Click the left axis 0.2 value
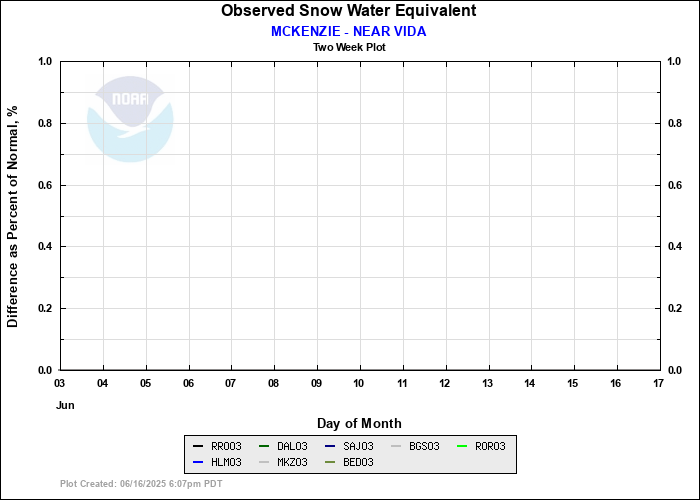The height and width of the screenshot is (500, 700). point(46,308)
